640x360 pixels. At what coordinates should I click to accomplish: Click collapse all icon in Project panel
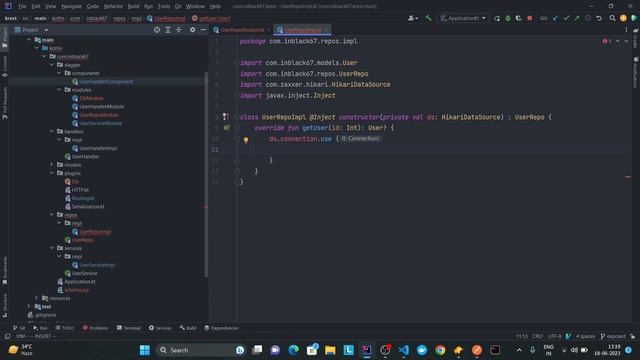point(179,30)
